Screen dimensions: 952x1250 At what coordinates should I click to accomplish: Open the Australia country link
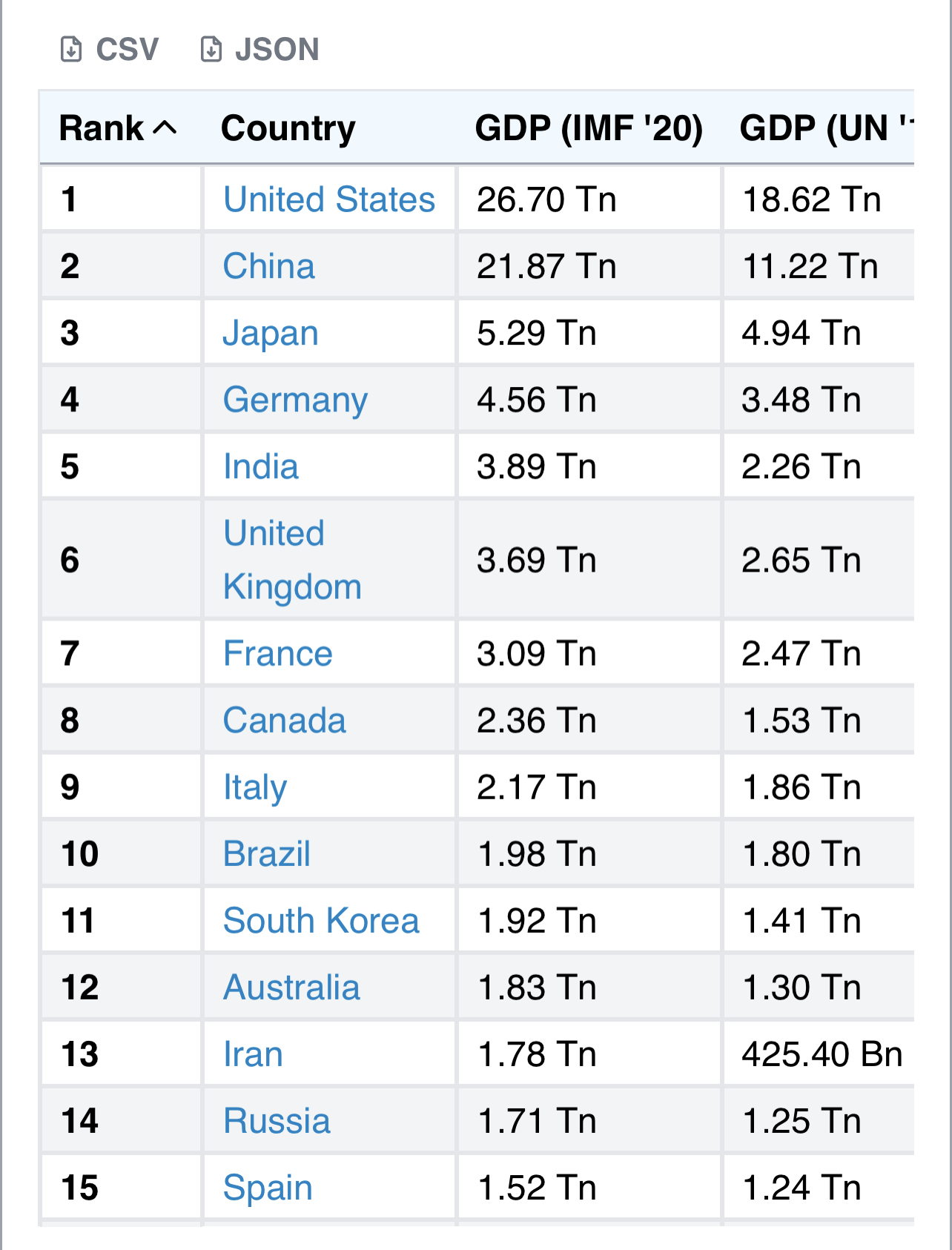(291, 987)
